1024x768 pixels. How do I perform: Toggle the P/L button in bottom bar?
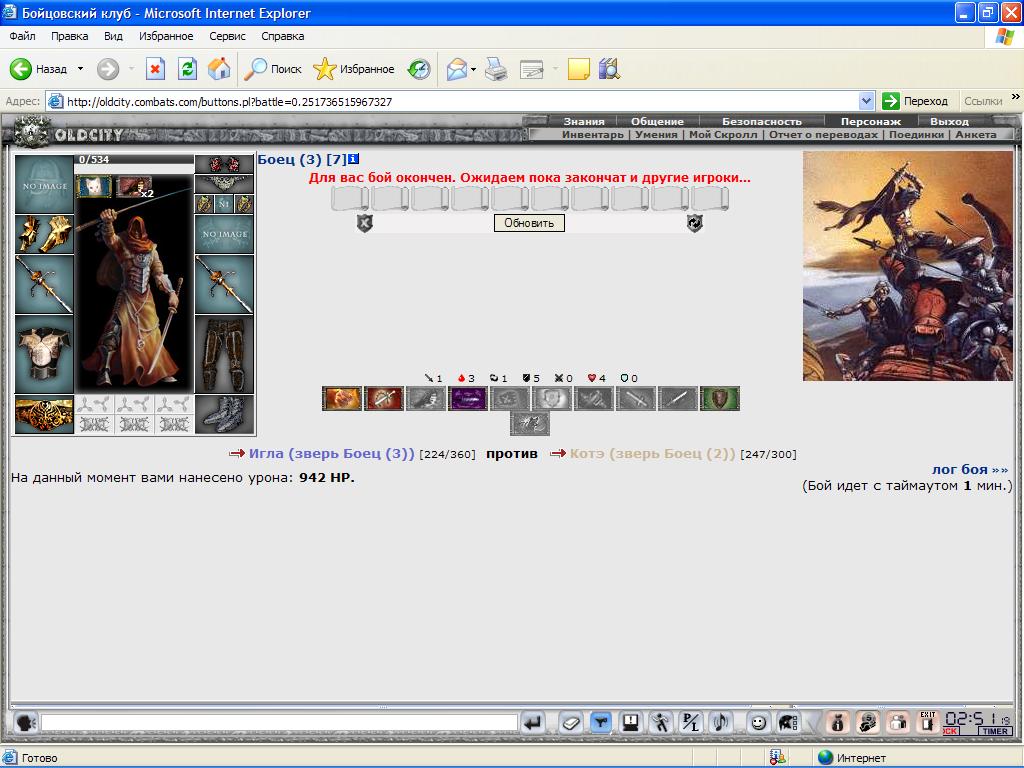tap(691, 723)
